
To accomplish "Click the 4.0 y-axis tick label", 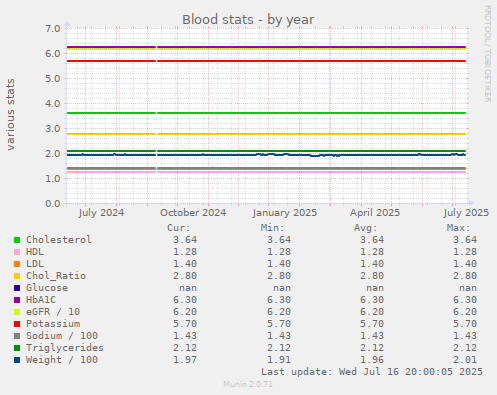I will (53, 104).
